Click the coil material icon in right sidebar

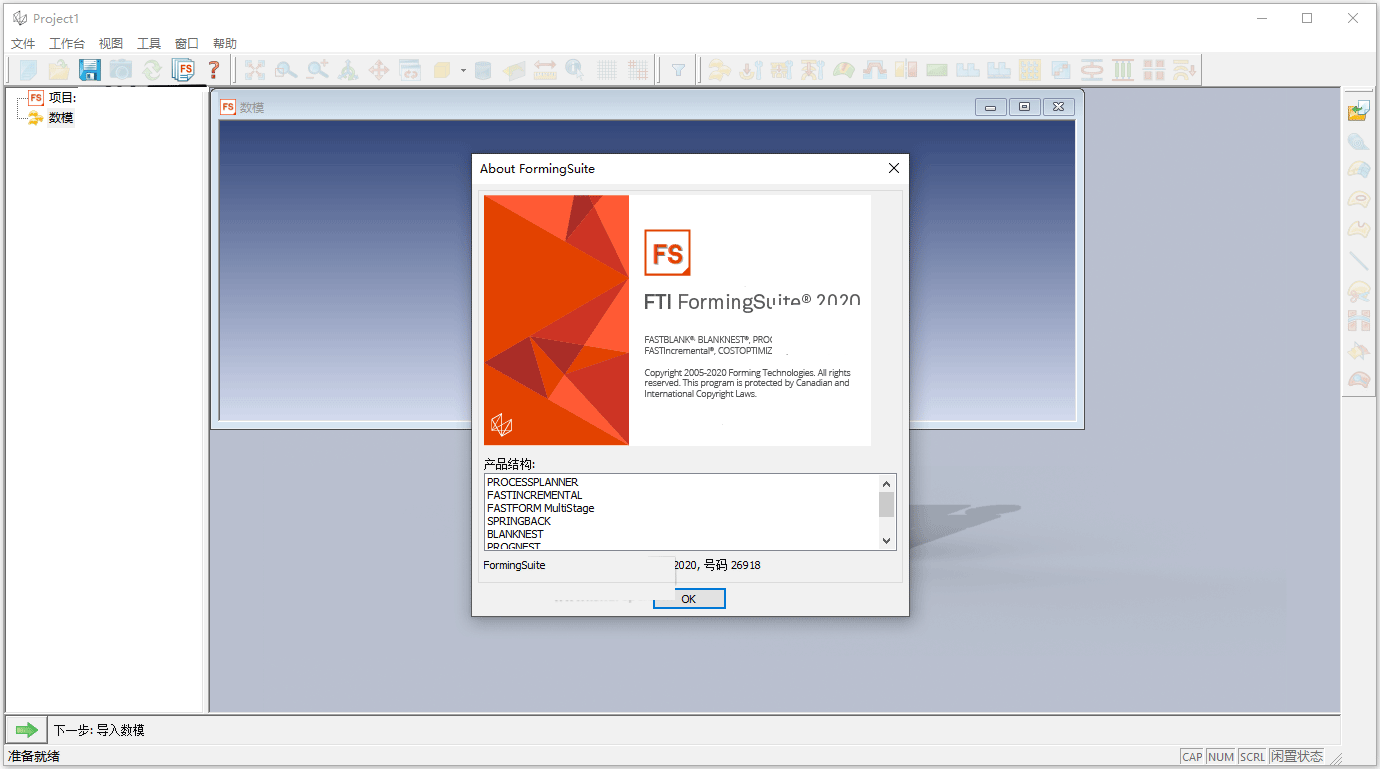point(1358,142)
